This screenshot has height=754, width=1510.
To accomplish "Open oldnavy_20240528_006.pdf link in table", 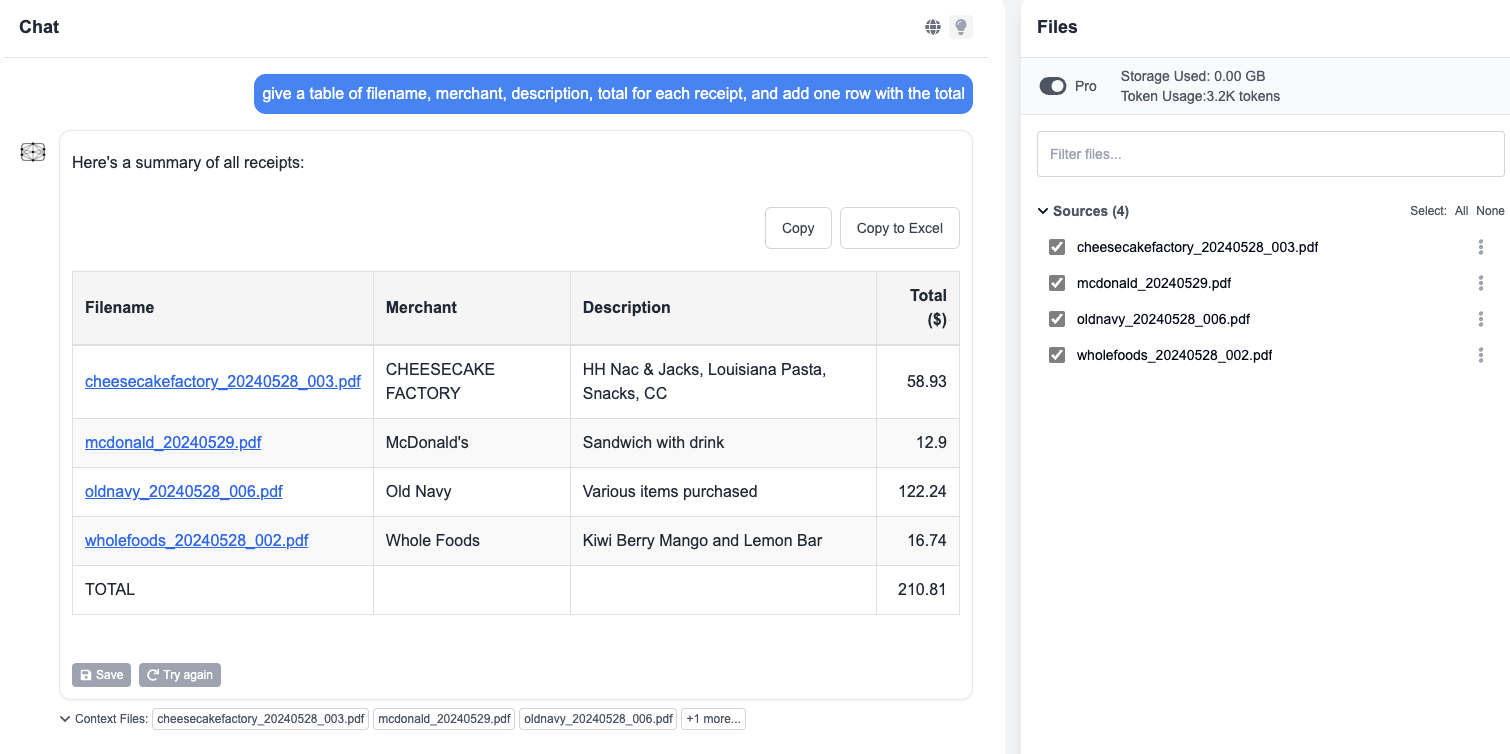I will [x=184, y=491].
